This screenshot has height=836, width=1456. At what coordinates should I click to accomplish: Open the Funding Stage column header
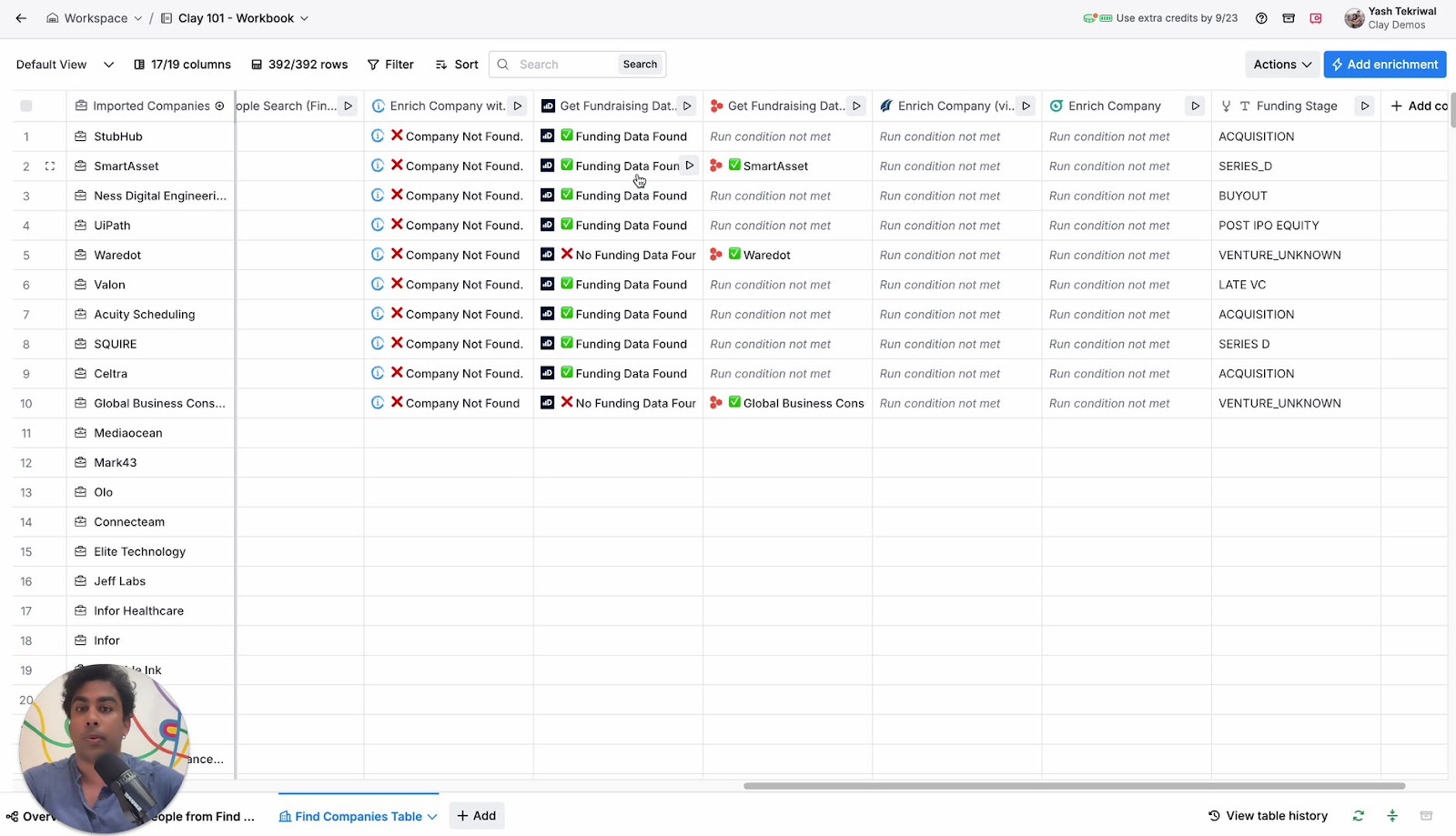click(1297, 106)
